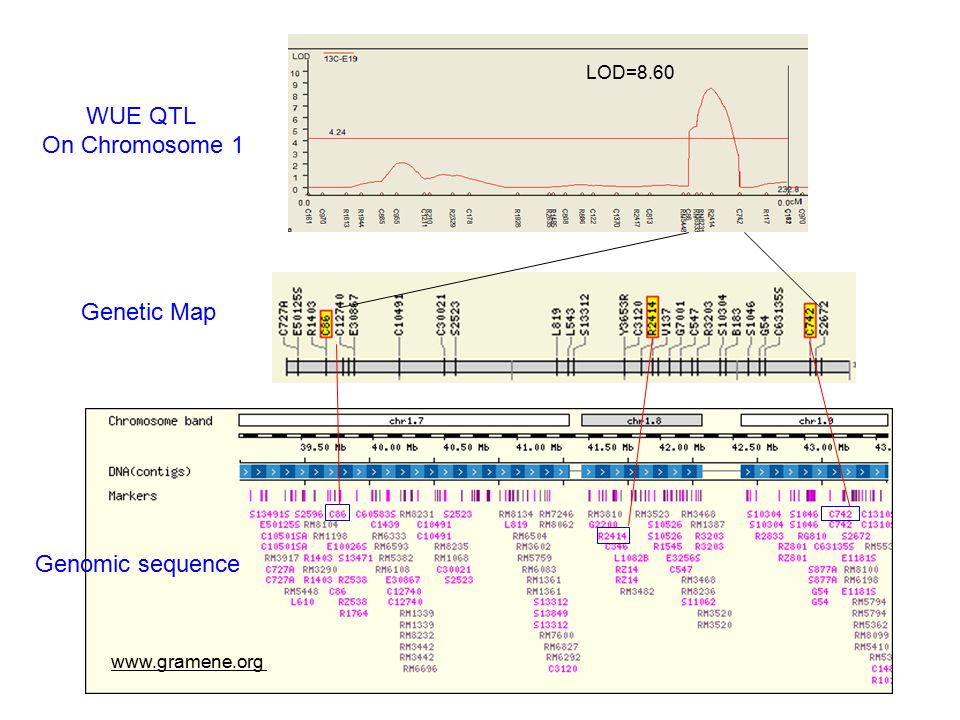Click marker RM6083 in genomic sequence
Viewport: 960px width, 720px height.
539,569
